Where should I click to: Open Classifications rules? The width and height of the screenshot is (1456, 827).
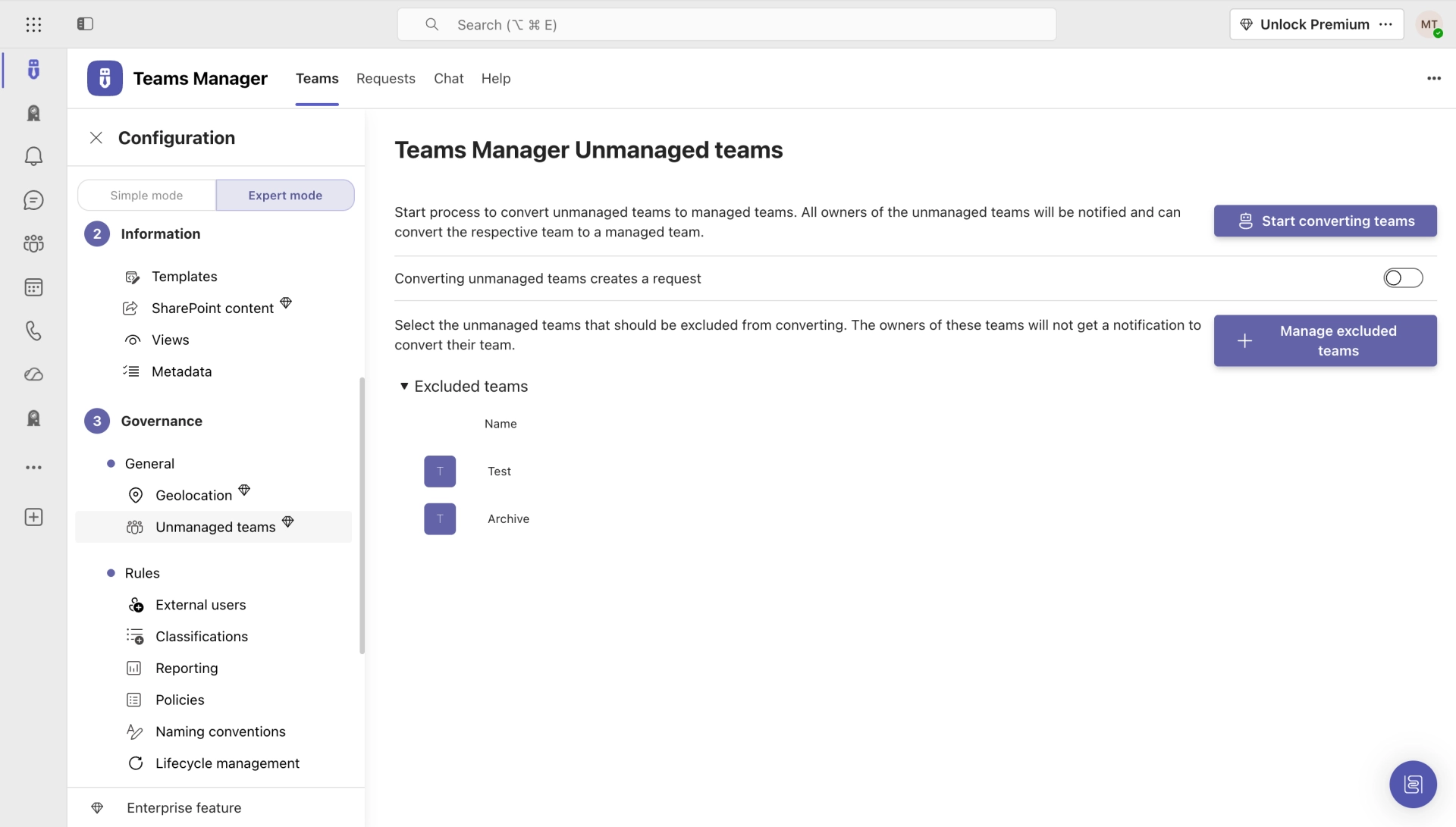(x=202, y=637)
